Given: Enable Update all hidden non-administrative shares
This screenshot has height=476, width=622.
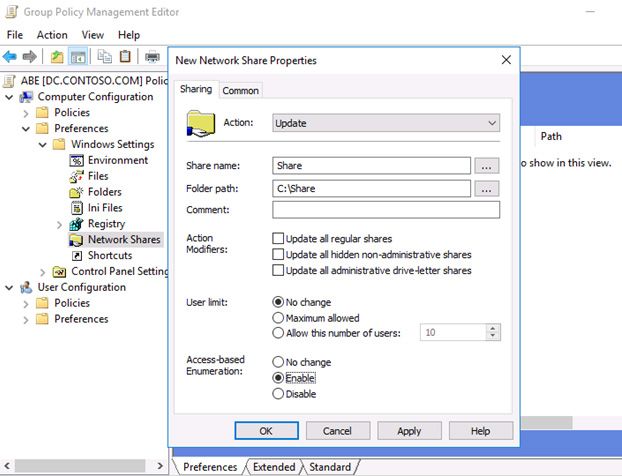Looking at the screenshot, I should click(x=278, y=255).
